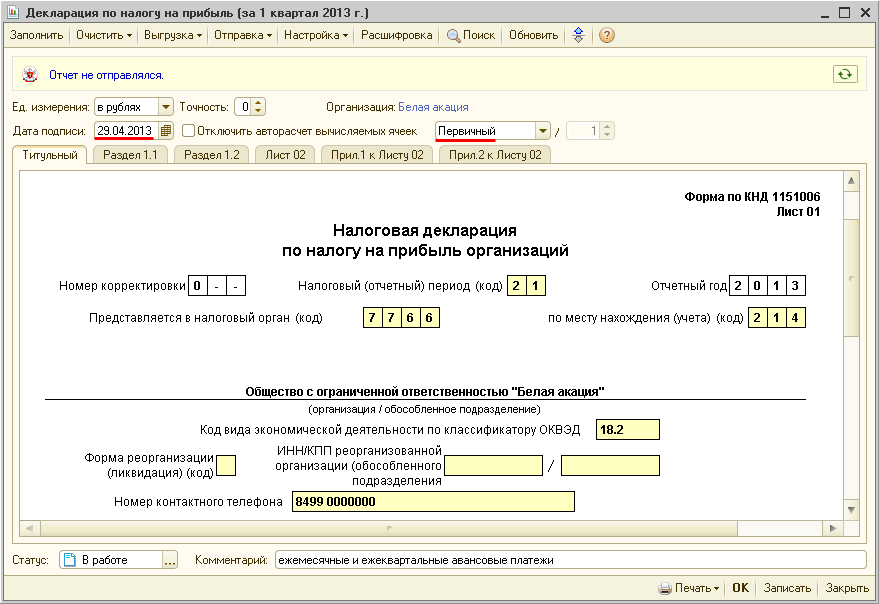Click the Точность value field

(243, 107)
